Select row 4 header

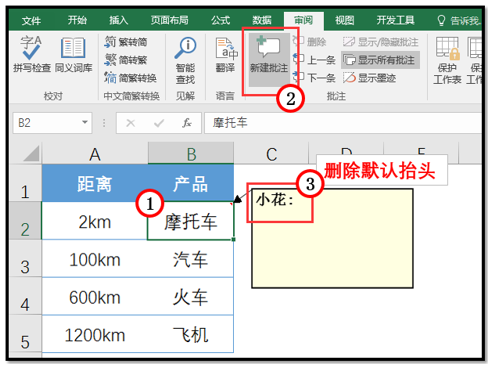coord(25,296)
